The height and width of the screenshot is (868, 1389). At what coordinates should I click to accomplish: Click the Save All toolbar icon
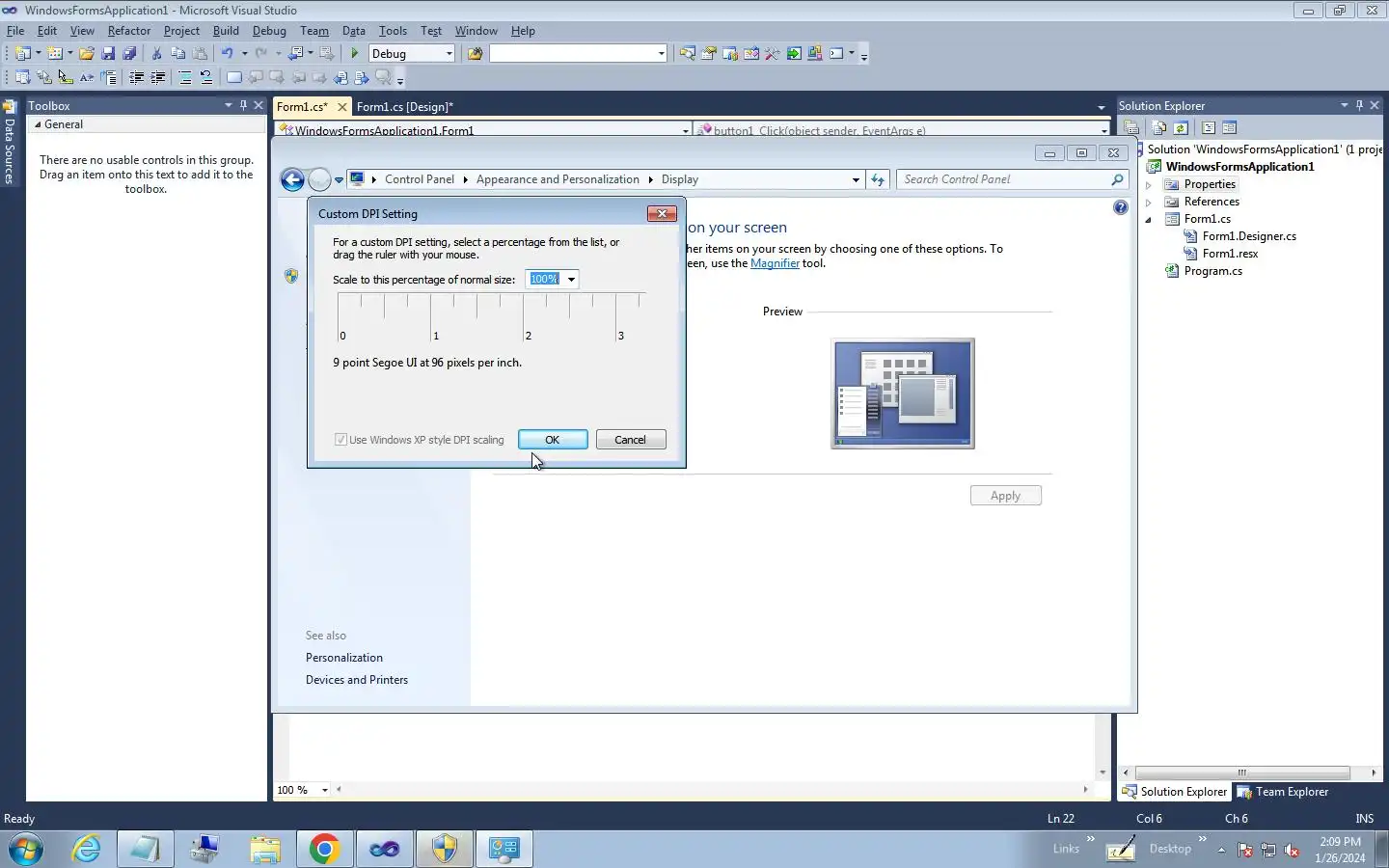click(x=129, y=54)
